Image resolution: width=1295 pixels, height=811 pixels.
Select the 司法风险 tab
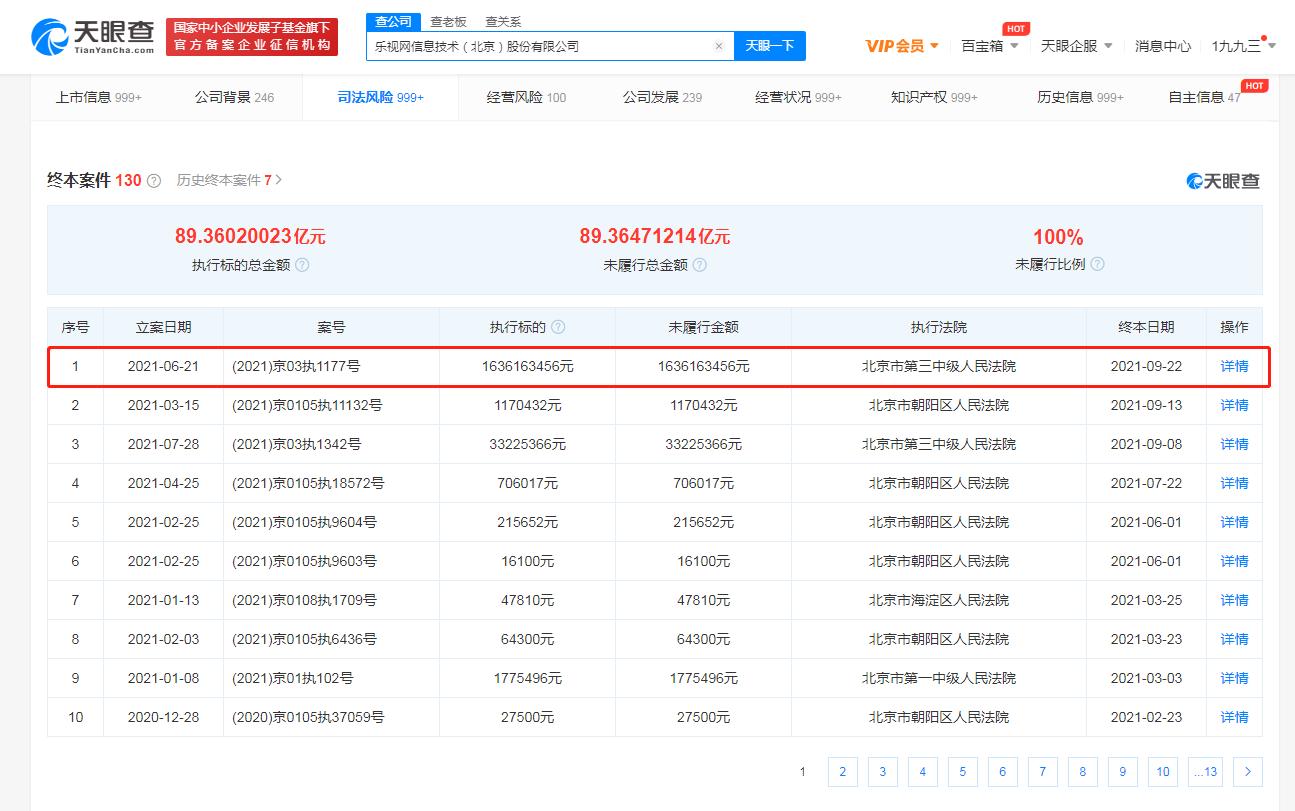(380, 97)
